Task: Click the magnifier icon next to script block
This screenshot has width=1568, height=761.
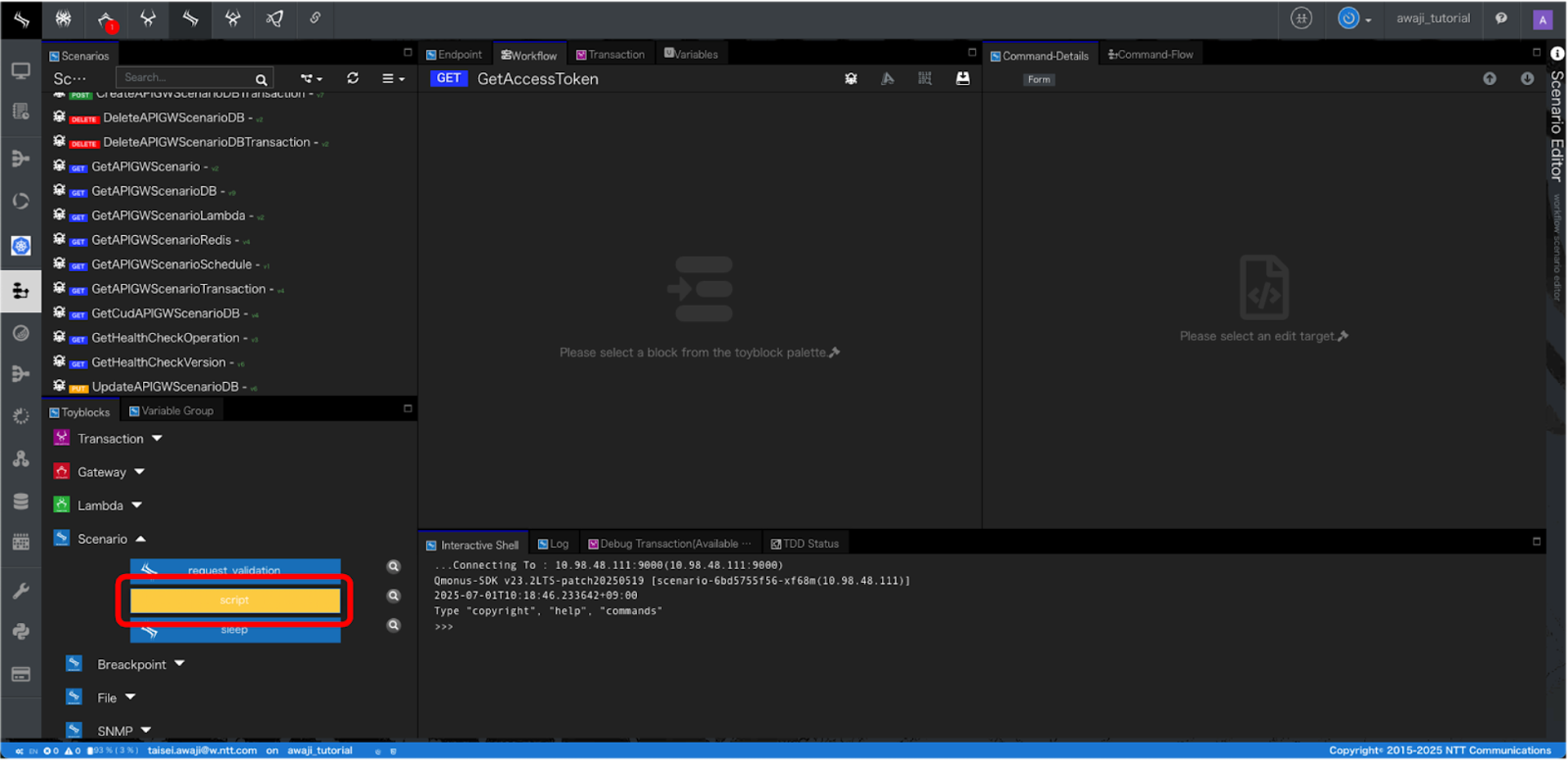Action: tap(394, 596)
